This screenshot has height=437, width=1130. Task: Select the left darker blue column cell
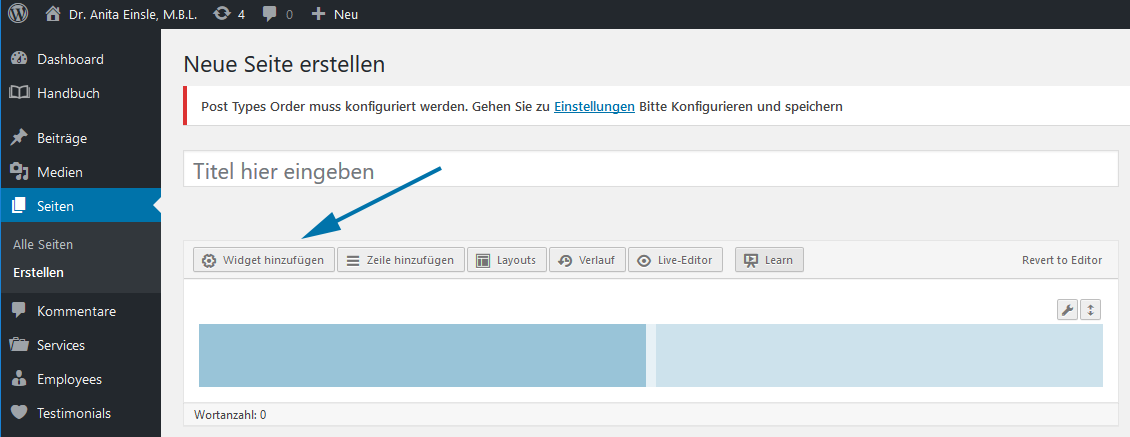pos(422,355)
